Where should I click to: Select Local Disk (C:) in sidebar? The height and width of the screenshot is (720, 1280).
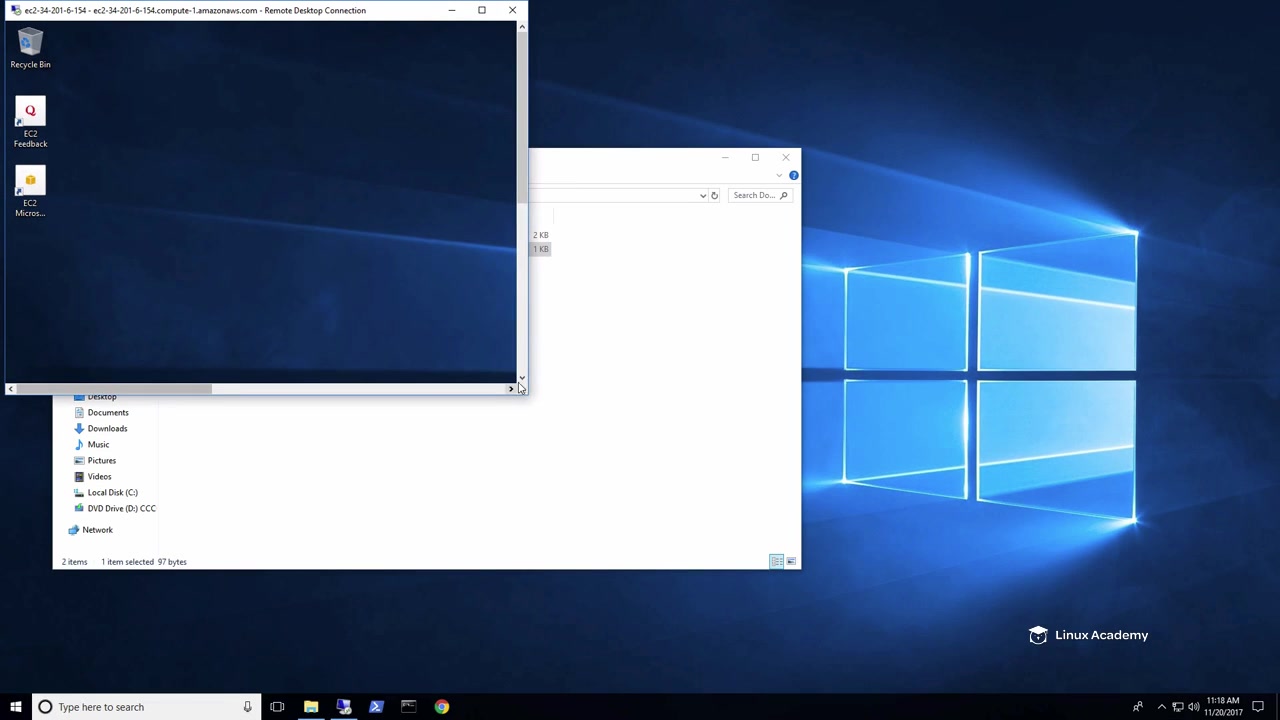click(112, 492)
